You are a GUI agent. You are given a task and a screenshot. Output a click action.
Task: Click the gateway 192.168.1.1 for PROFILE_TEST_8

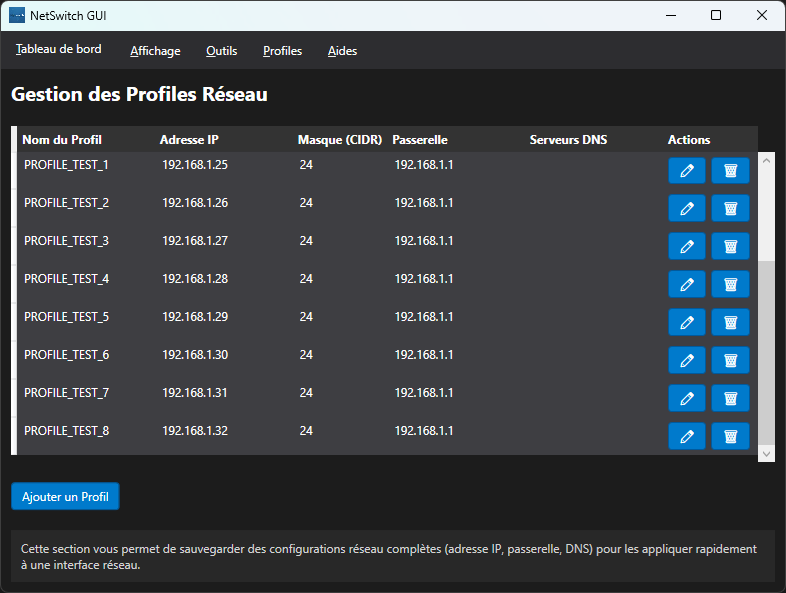tap(424, 431)
